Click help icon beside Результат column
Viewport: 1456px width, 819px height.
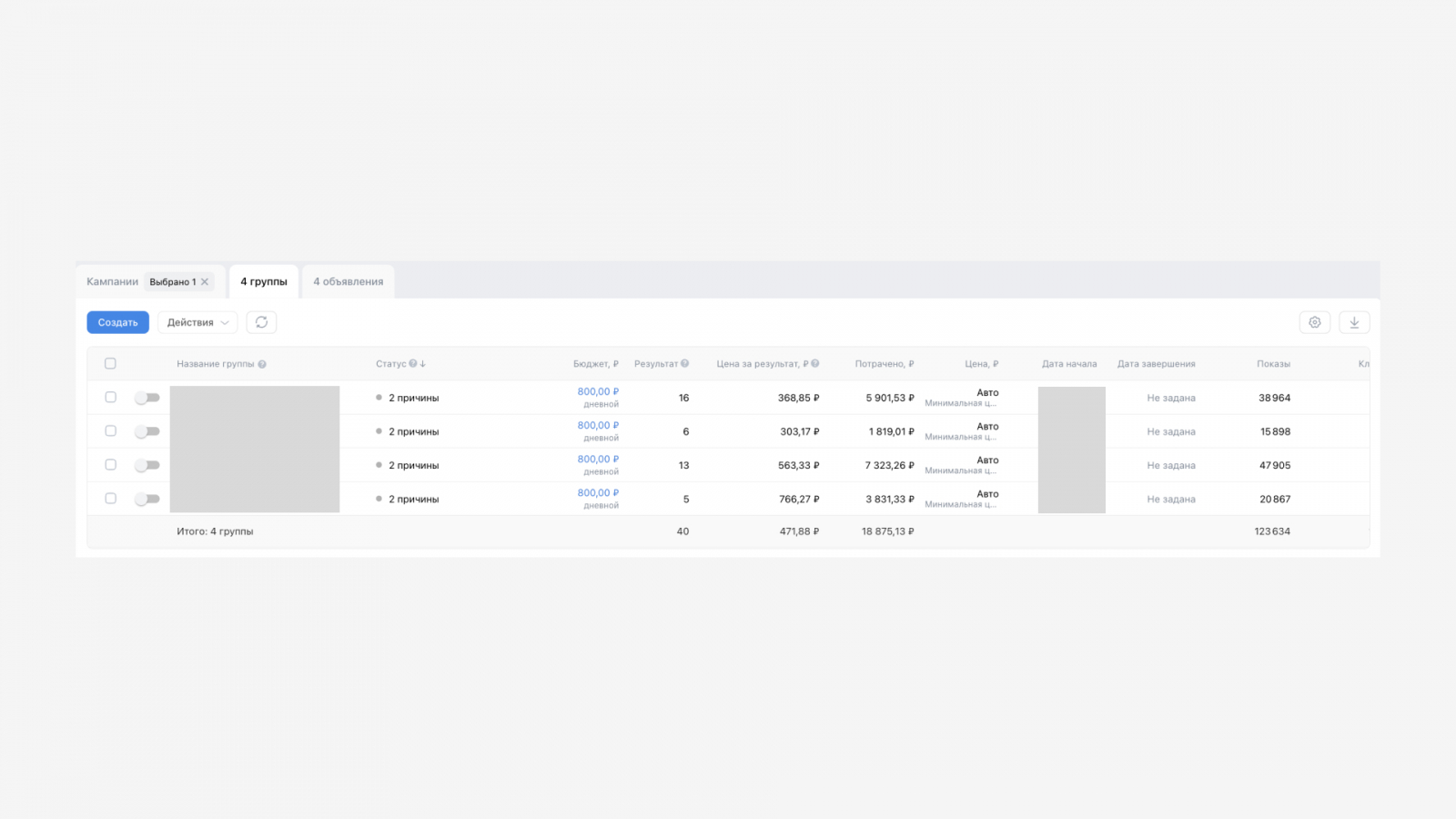pyautogui.click(x=684, y=363)
